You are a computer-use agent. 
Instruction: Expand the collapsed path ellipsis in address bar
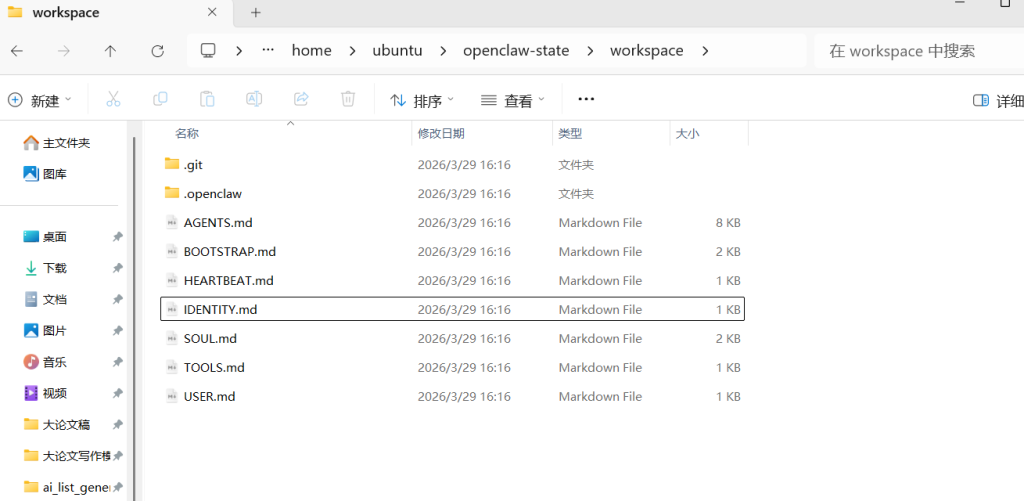click(267, 51)
